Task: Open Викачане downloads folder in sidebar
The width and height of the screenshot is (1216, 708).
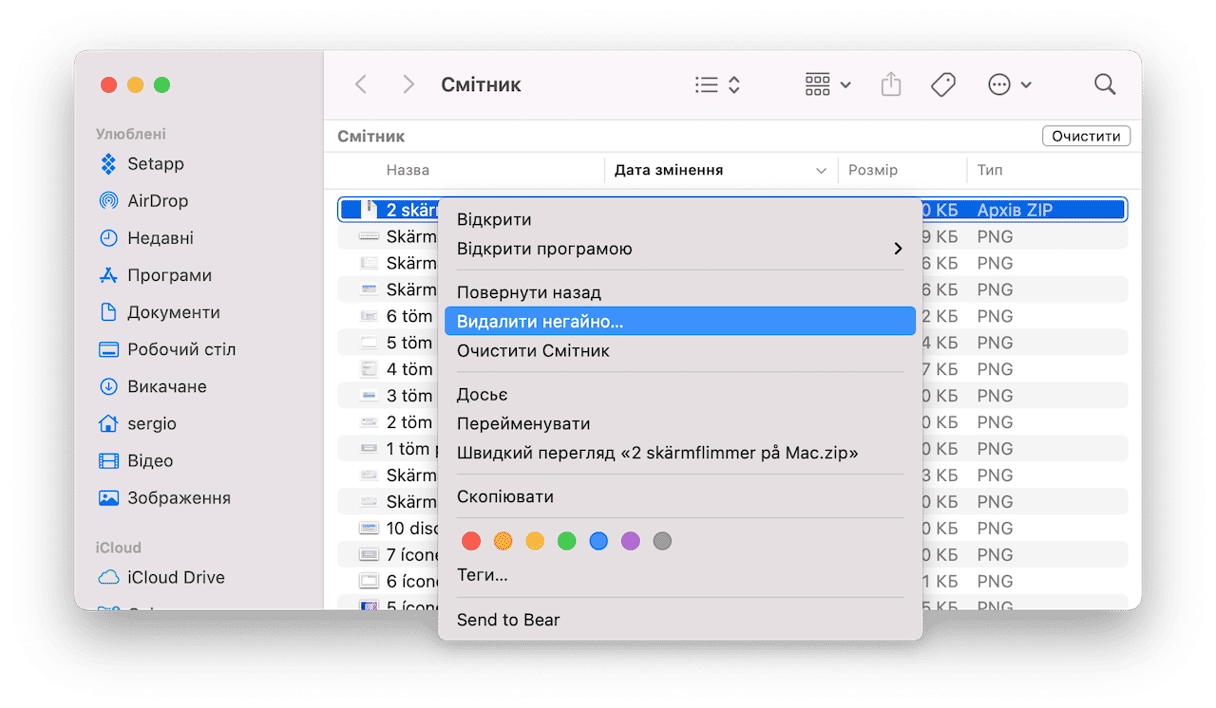Action: point(166,387)
